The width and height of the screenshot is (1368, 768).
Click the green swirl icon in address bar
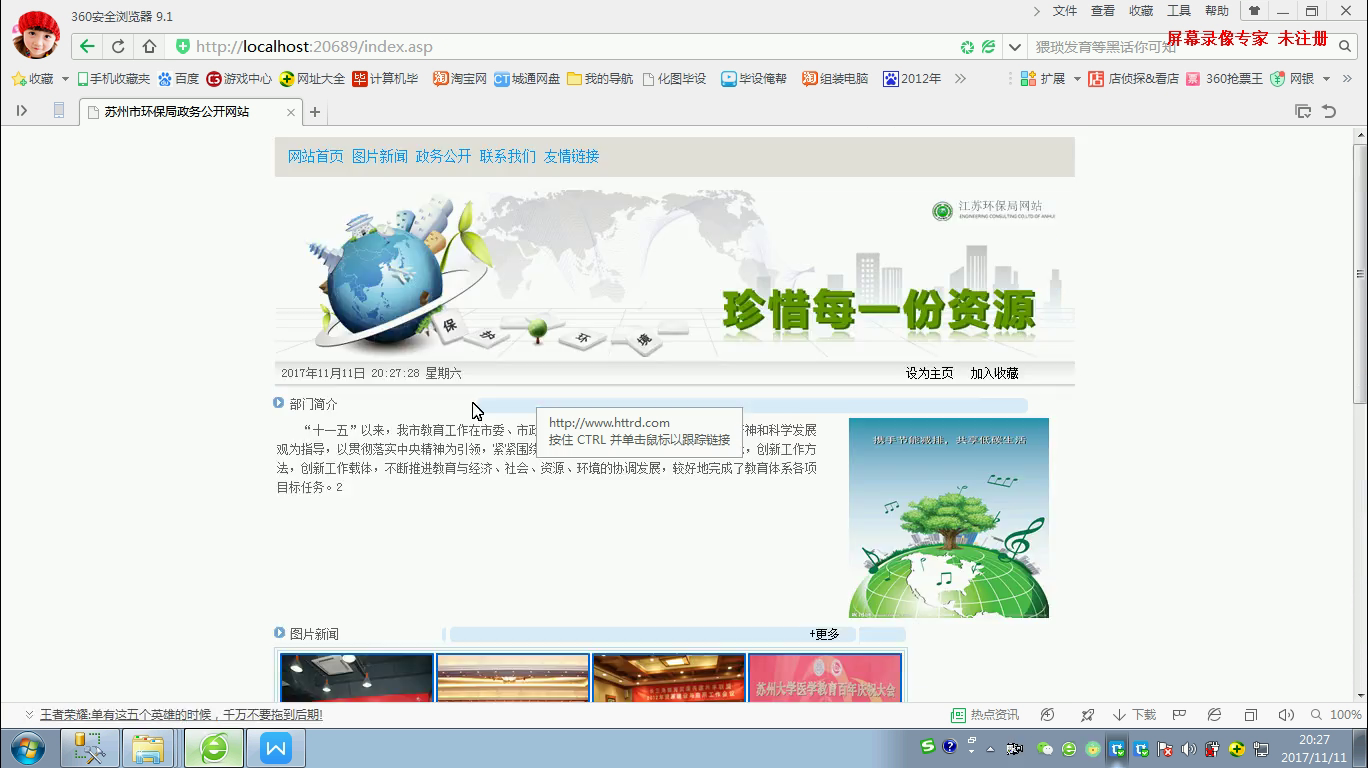[967, 47]
